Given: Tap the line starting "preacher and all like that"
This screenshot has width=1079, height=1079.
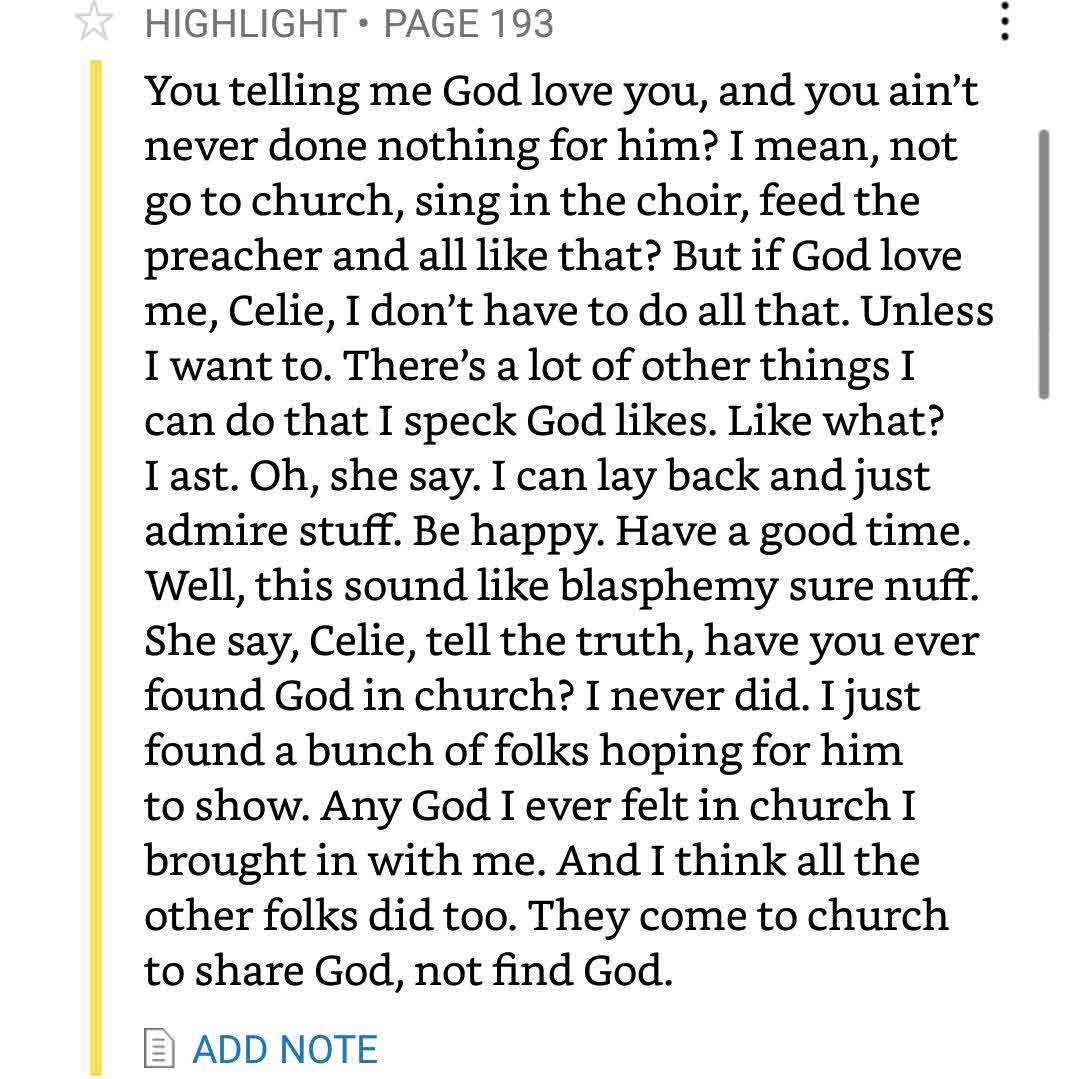Looking at the screenshot, I should coord(553,256).
